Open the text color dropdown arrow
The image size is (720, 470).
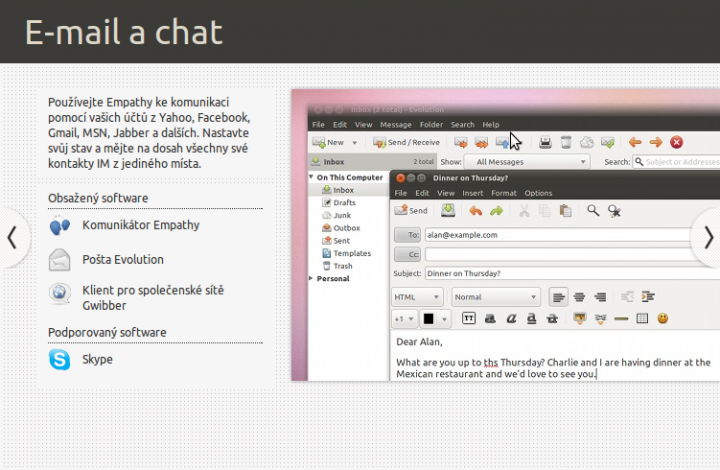(x=444, y=319)
